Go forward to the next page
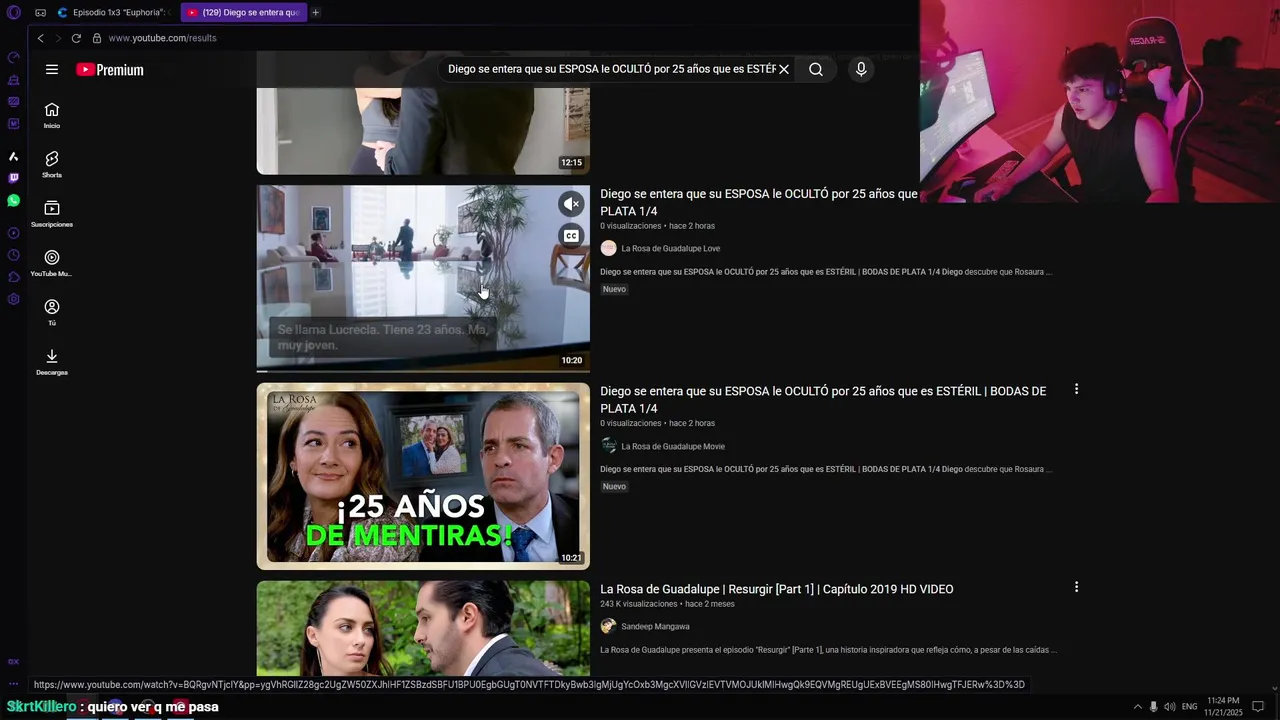This screenshot has width=1280, height=720. 58,38
